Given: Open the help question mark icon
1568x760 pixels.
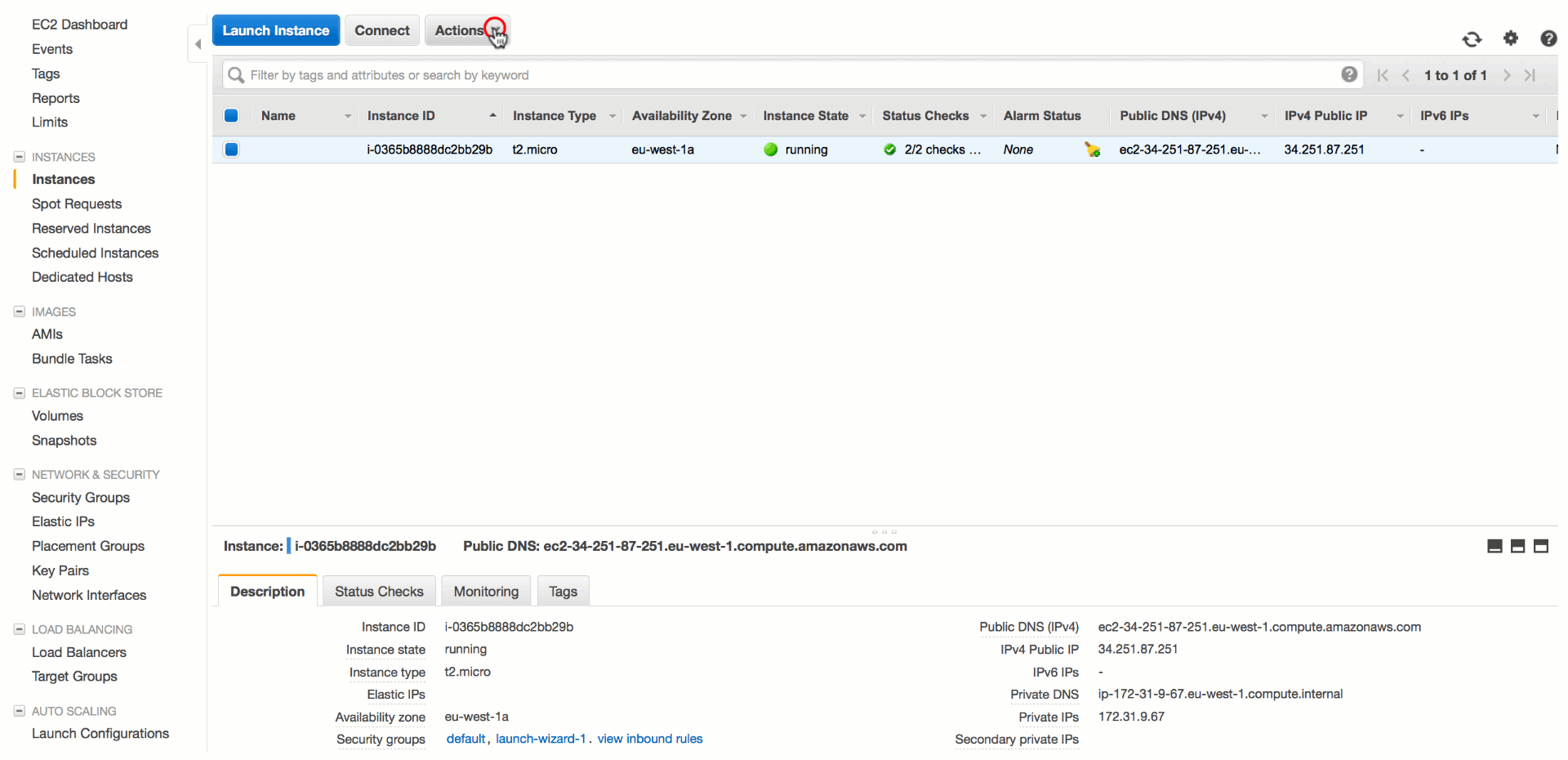Looking at the screenshot, I should point(1548,38).
